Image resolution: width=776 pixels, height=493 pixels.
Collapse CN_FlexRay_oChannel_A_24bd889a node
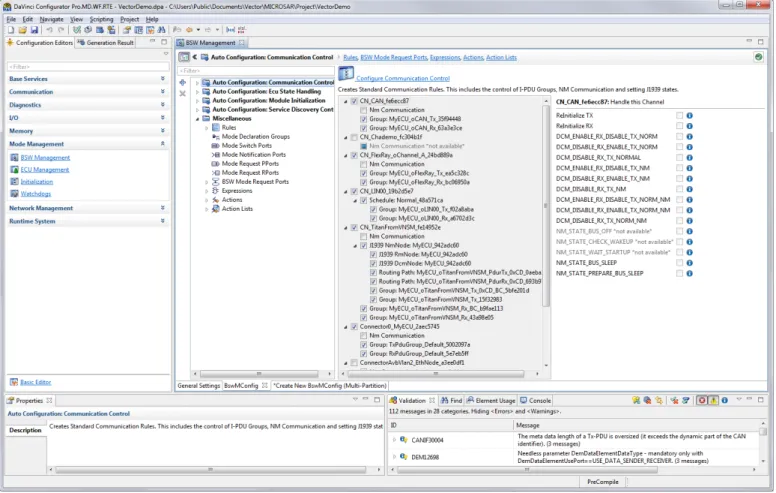(346, 155)
